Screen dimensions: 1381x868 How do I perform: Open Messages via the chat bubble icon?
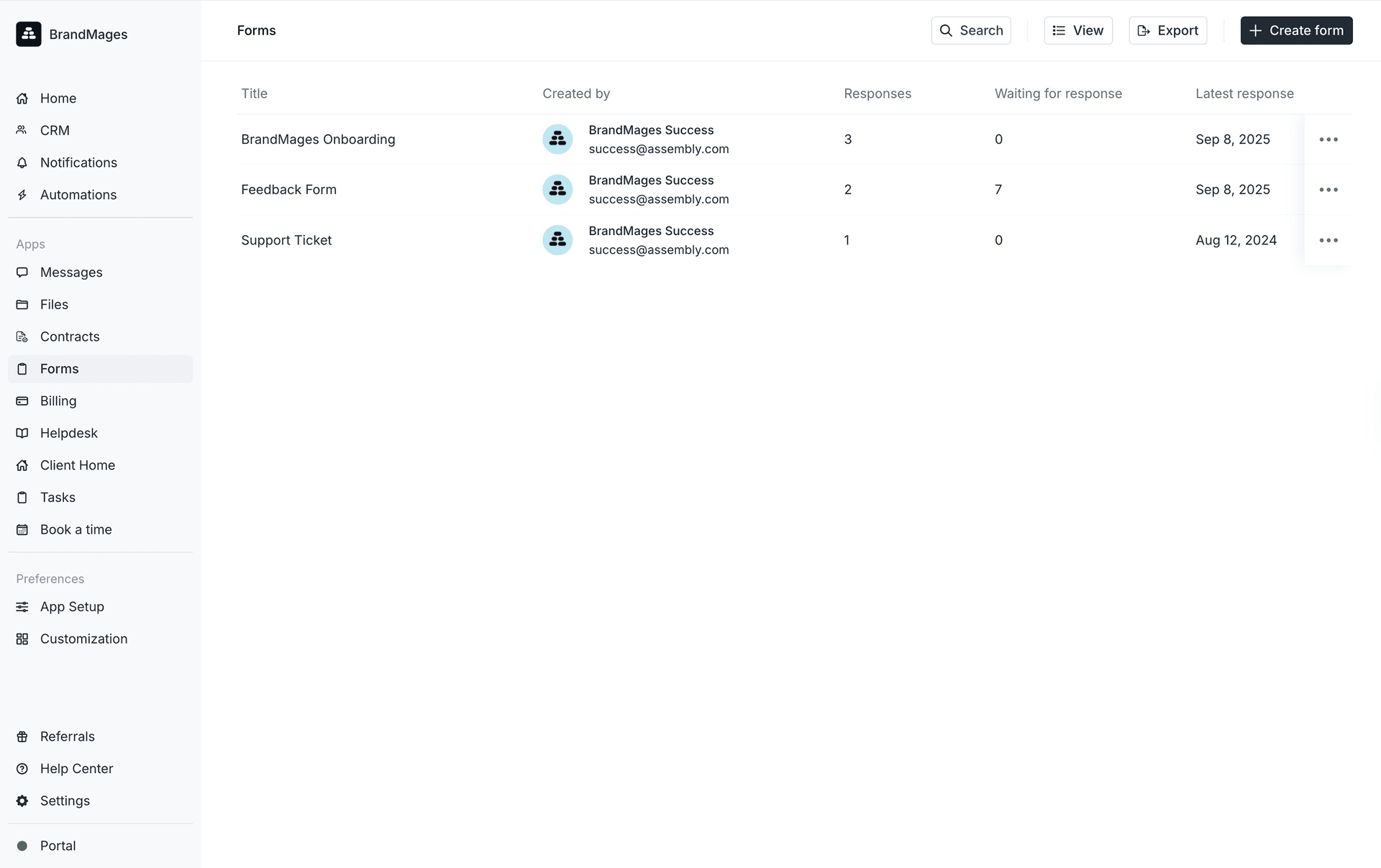pos(22,273)
